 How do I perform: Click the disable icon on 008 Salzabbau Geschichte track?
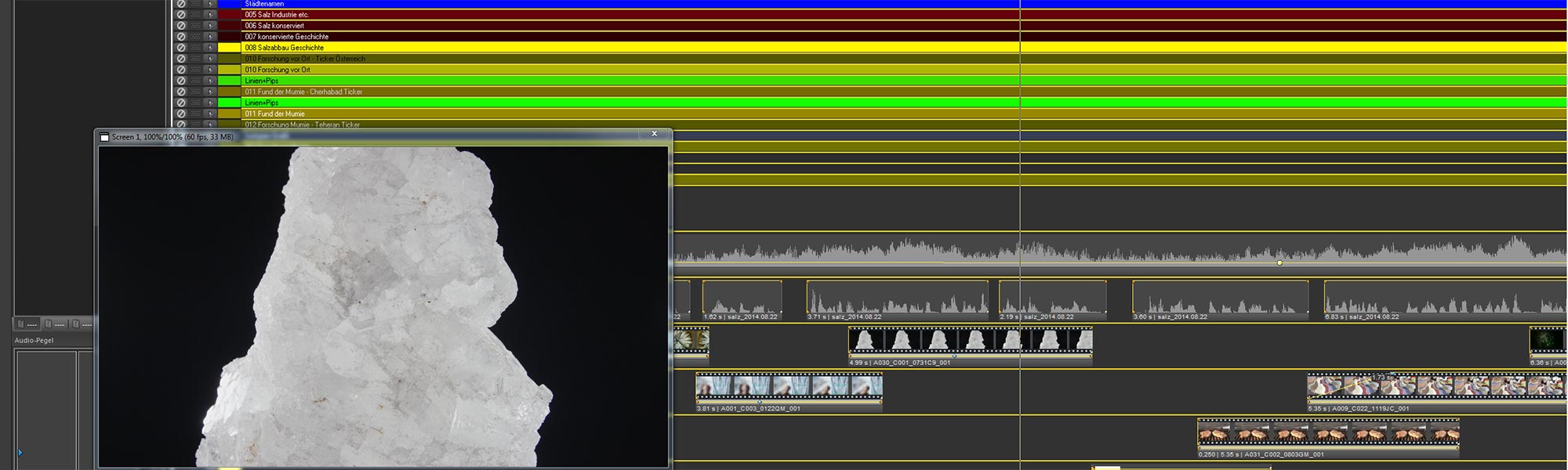click(181, 48)
